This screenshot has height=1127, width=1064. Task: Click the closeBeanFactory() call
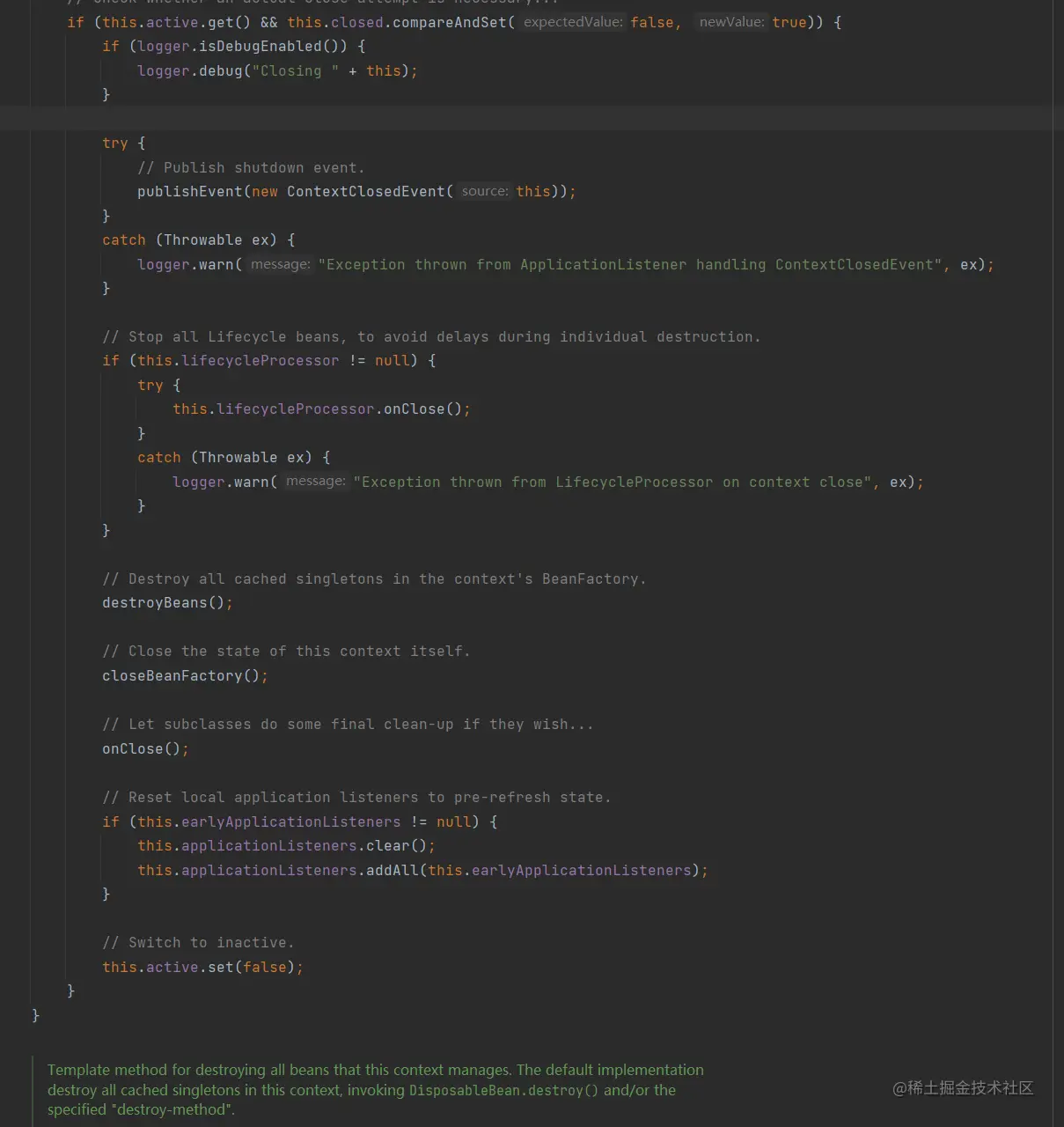185,675
